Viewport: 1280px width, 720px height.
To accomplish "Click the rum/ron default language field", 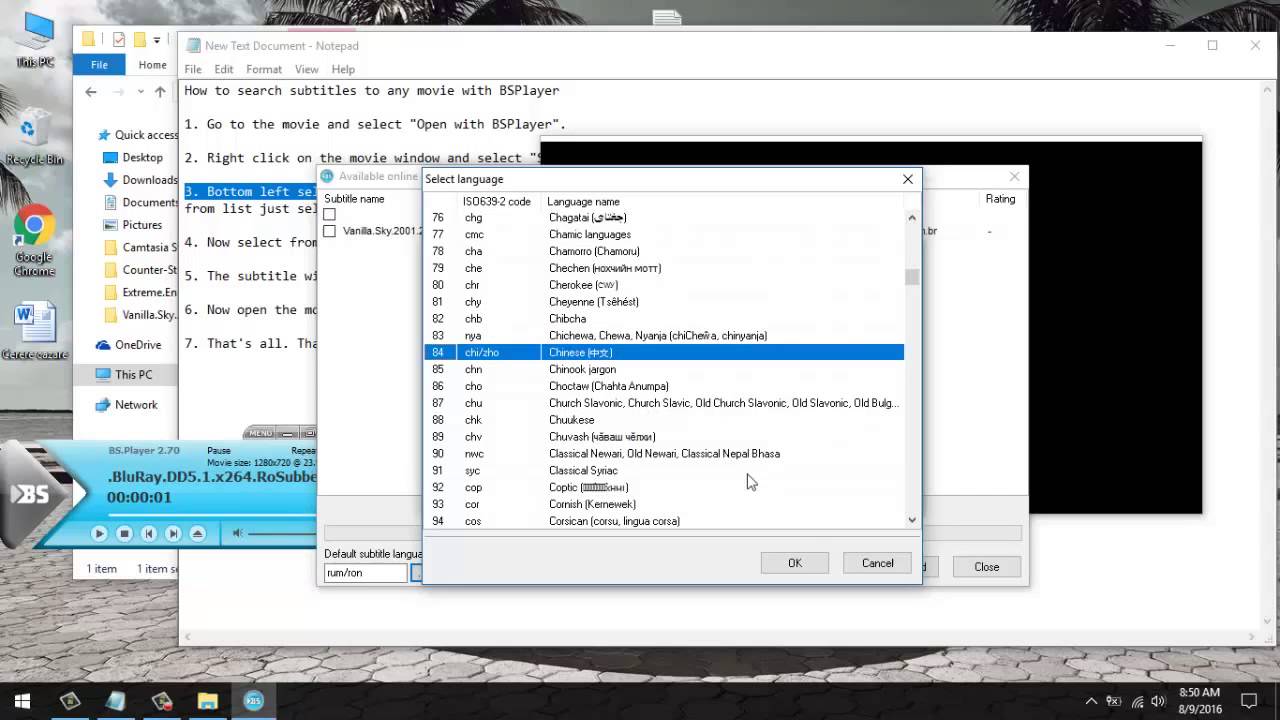I will 365,573.
